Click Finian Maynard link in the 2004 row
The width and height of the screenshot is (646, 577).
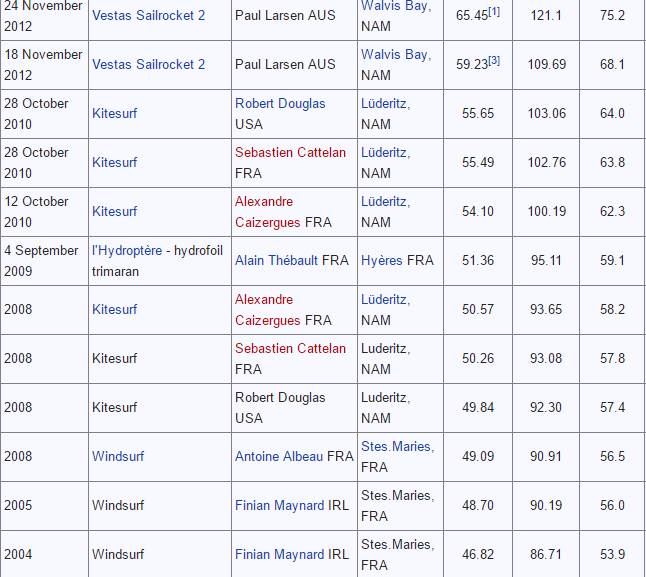click(279, 554)
